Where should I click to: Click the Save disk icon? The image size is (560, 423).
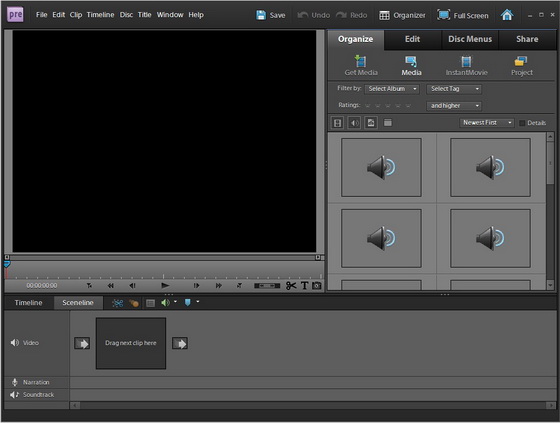point(261,15)
